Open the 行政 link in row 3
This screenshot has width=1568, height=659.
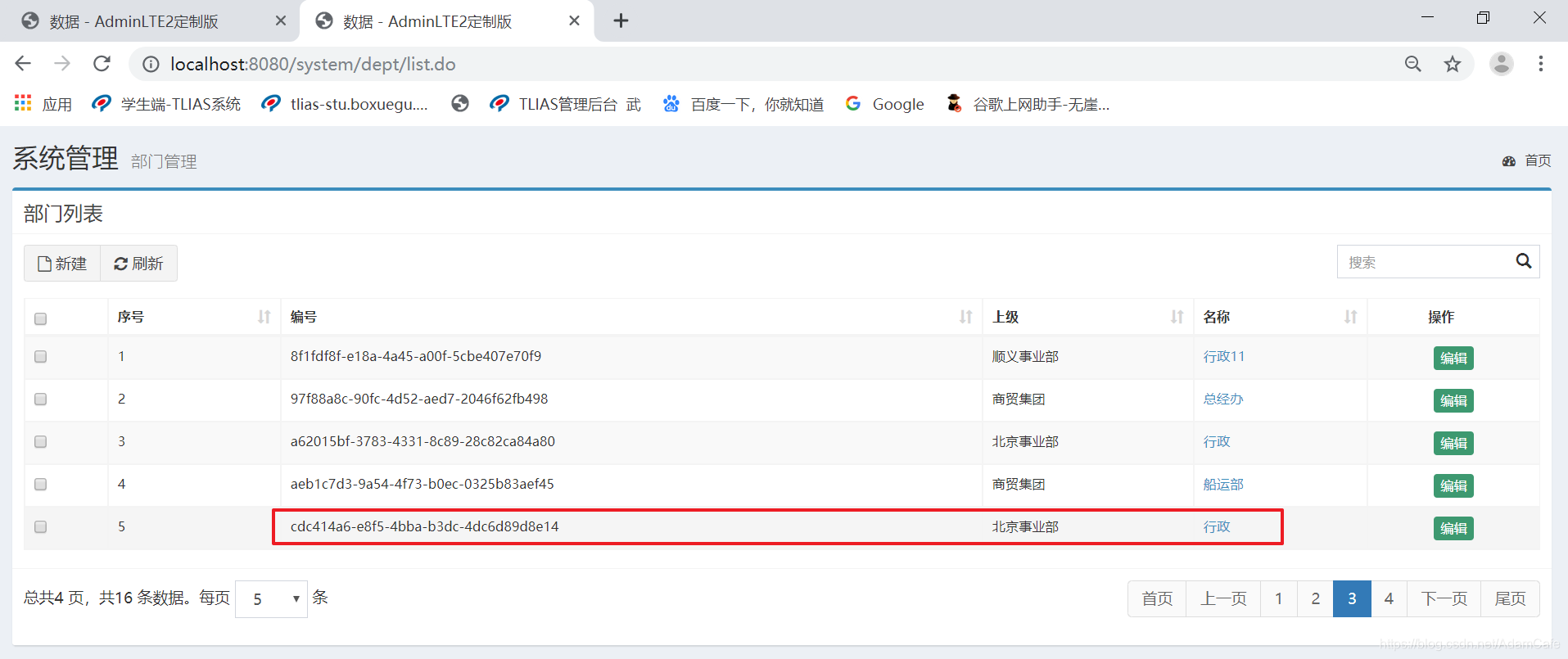coord(1217,441)
